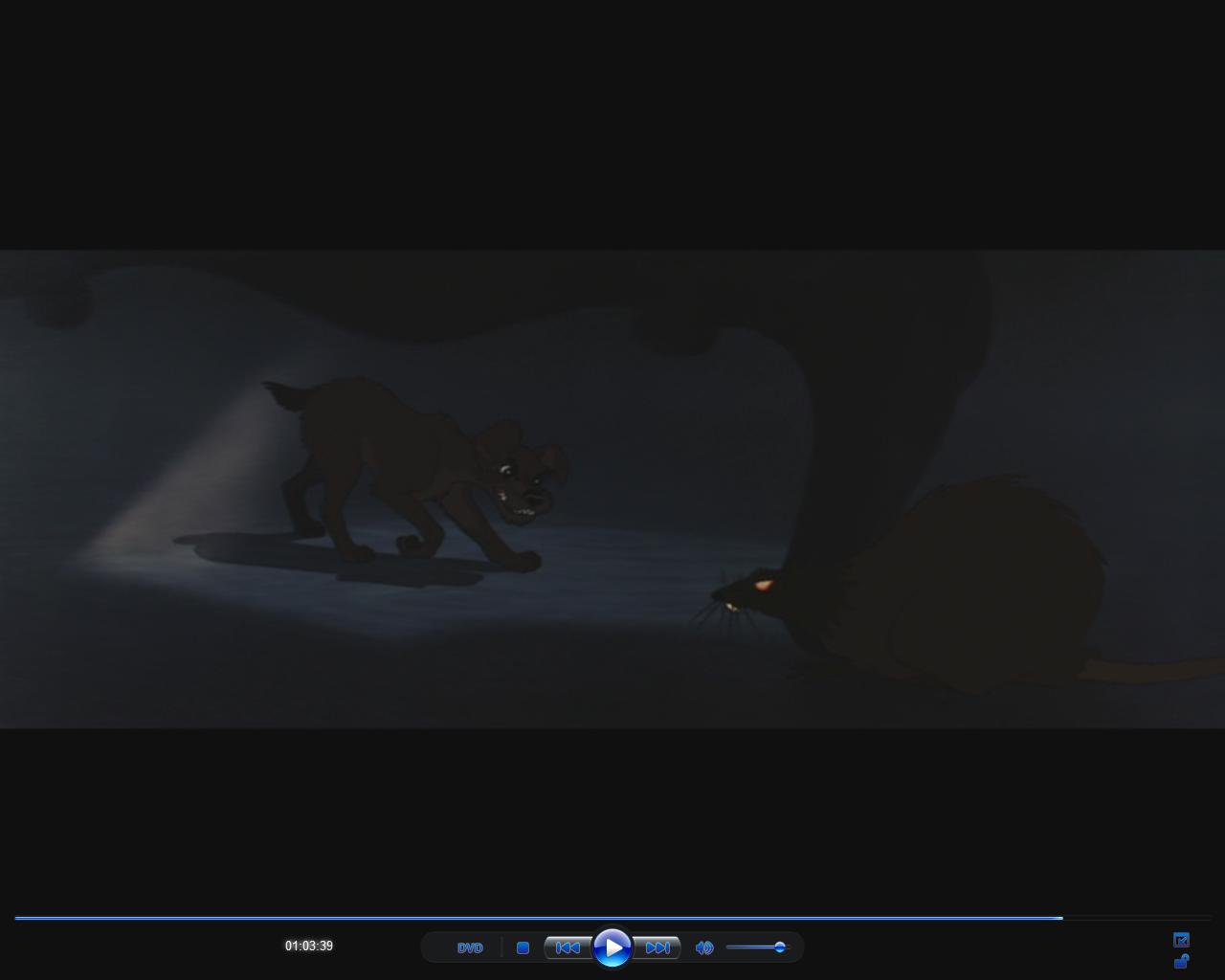This screenshot has height=980, width=1225.
Task: Skip back to the previous chapter
Action: [x=568, y=947]
